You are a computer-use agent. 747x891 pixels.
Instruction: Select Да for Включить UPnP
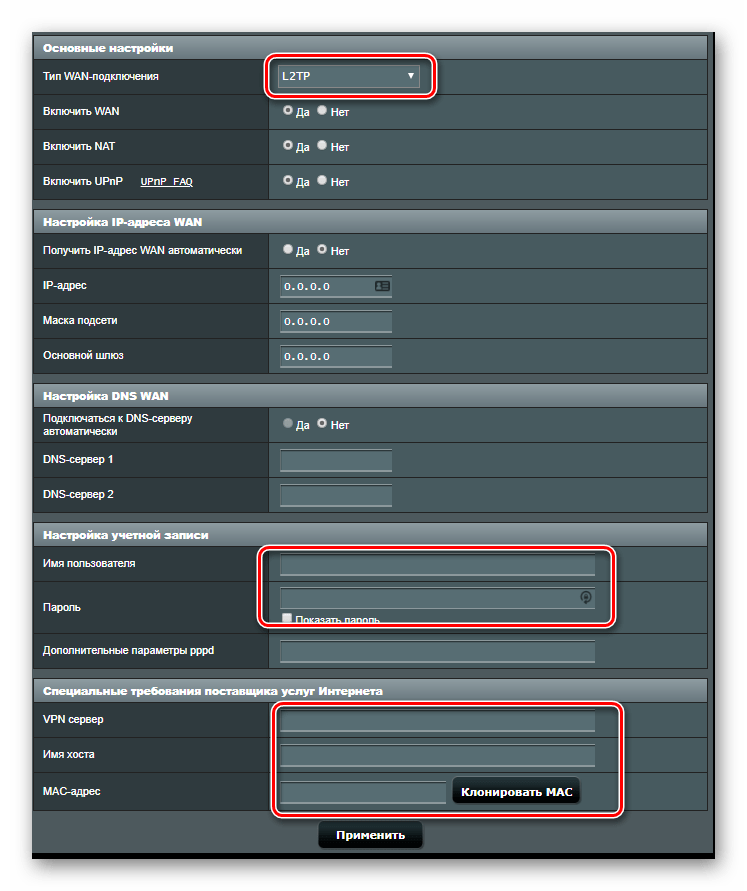click(288, 181)
